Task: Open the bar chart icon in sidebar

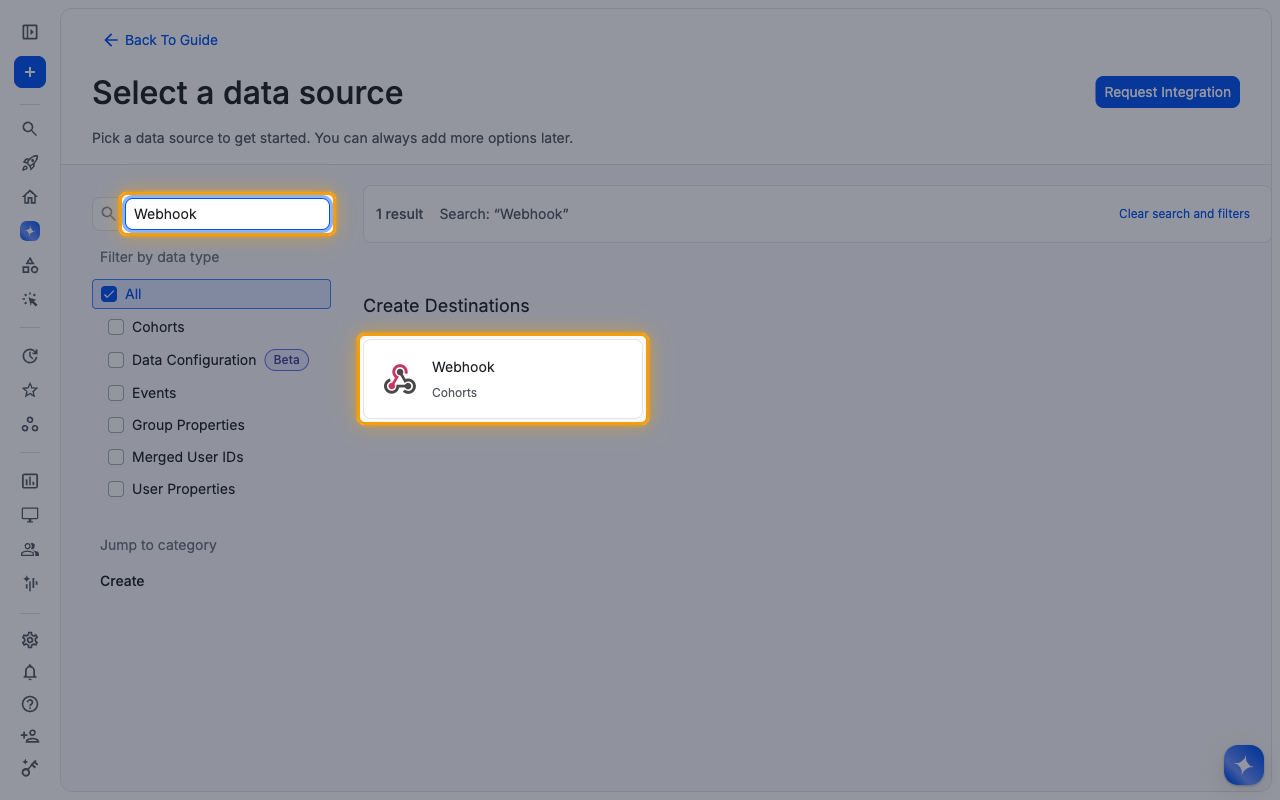Action: tap(30, 481)
